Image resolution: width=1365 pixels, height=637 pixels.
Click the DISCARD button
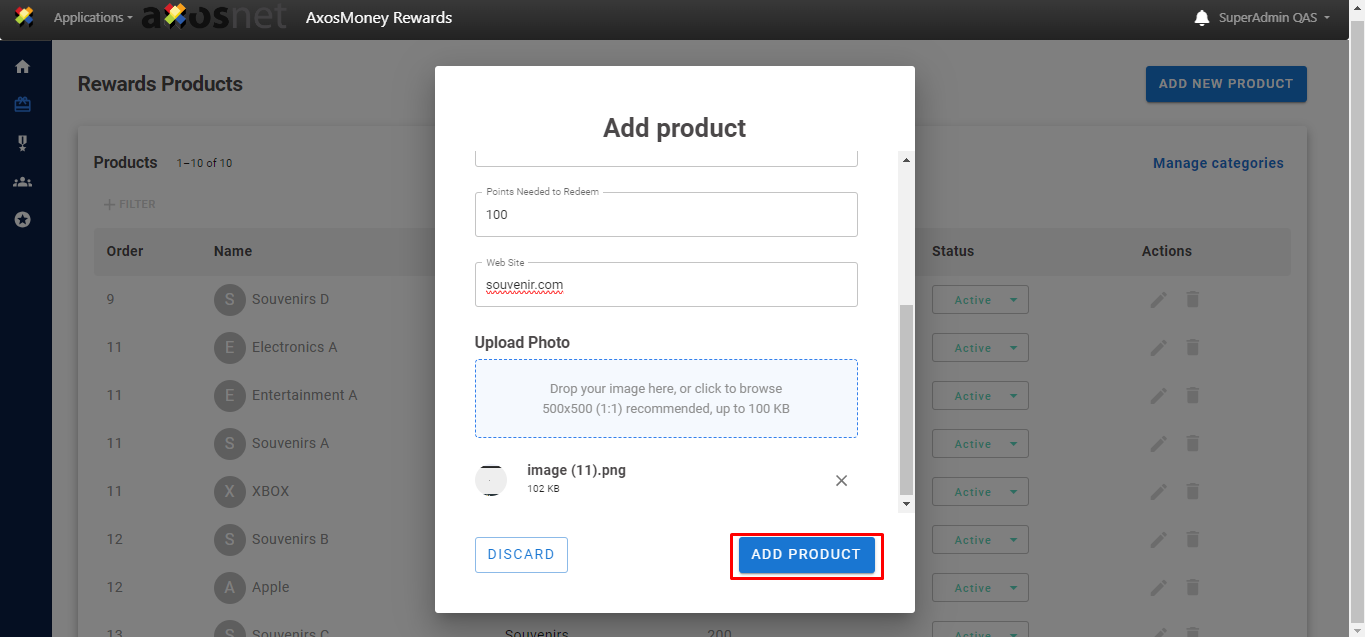pyautogui.click(x=521, y=555)
